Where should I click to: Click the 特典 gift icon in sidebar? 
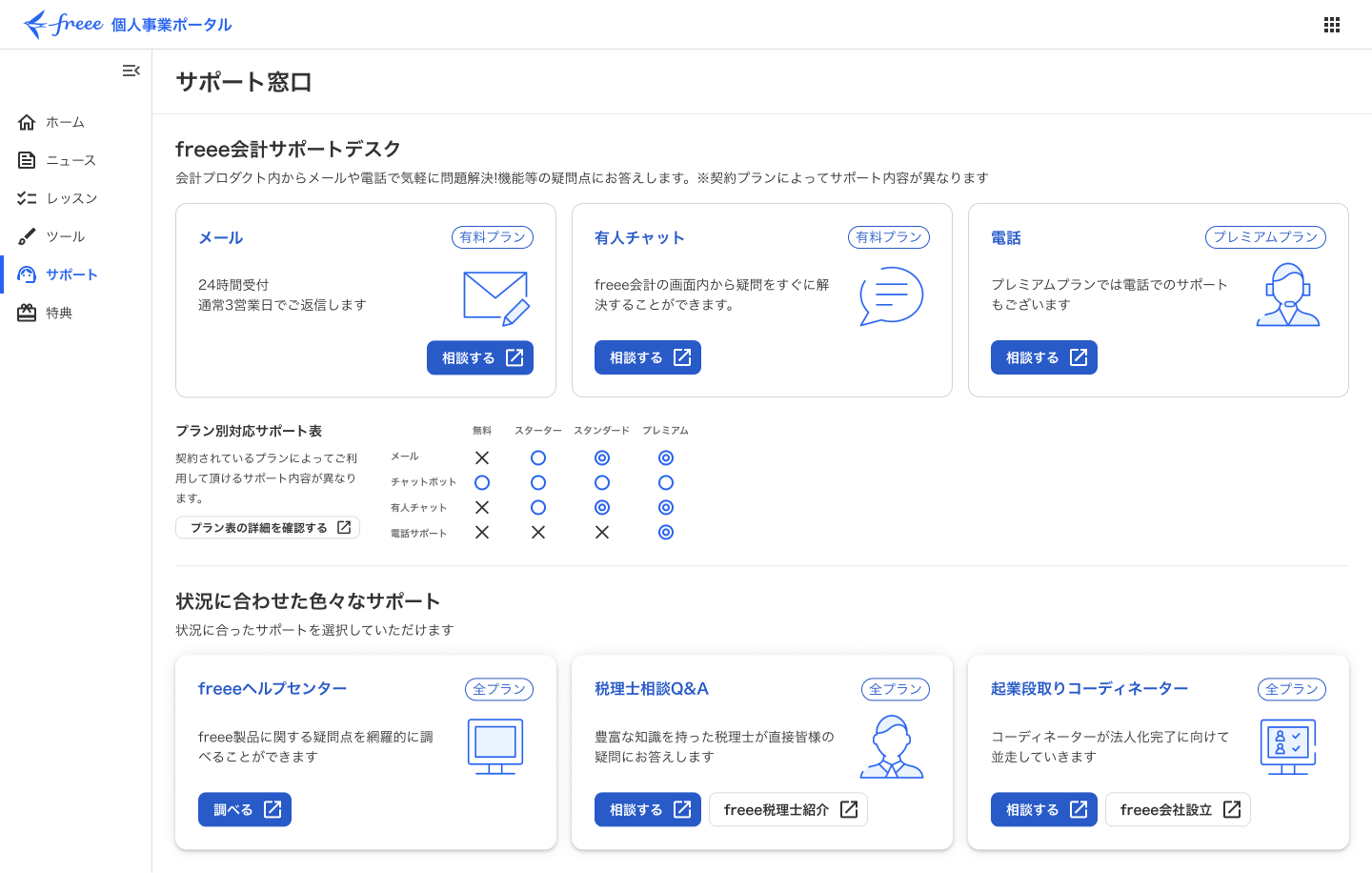click(27, 313)
